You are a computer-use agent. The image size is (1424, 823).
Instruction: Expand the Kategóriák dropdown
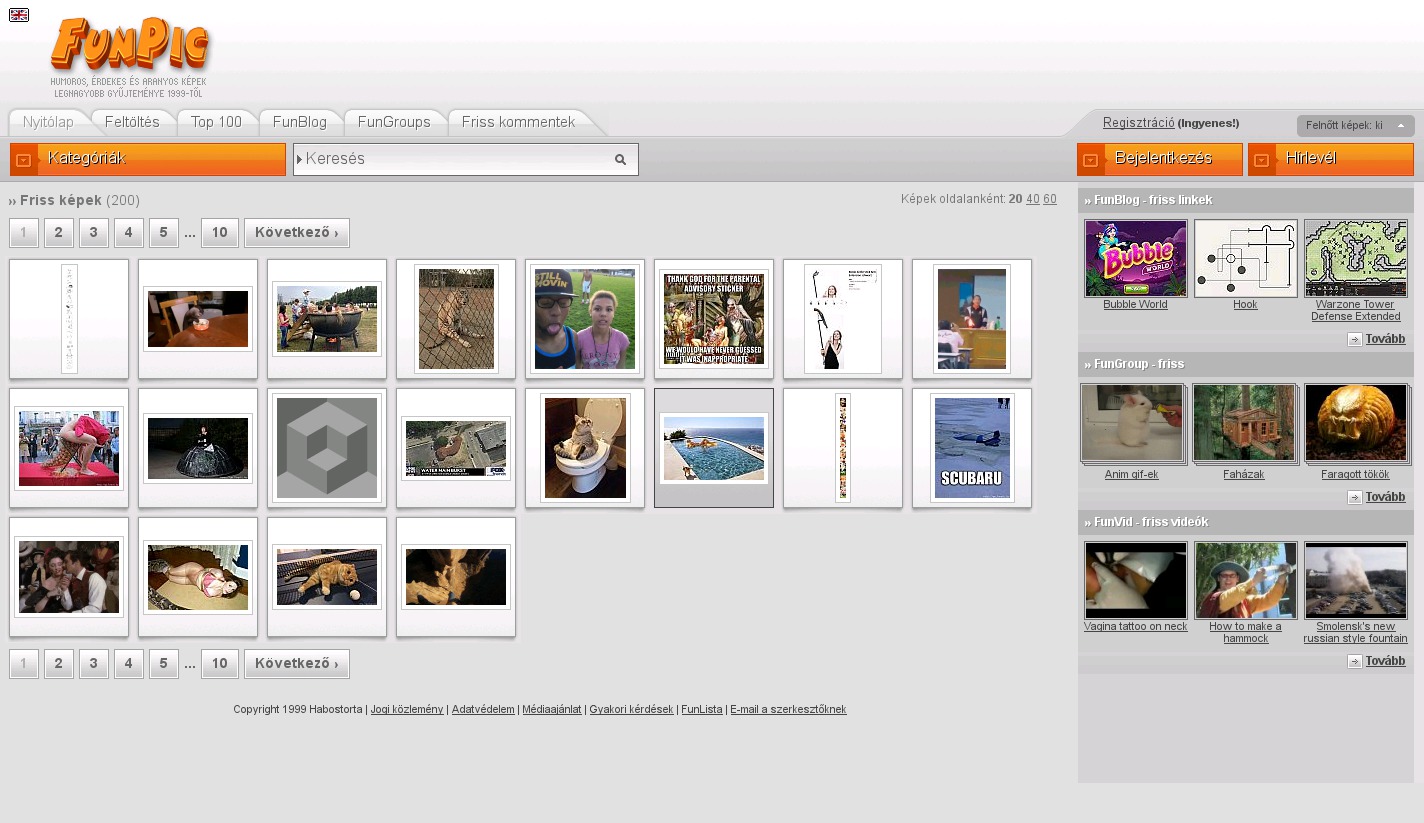pyautogui.click(x=148, y=159)
